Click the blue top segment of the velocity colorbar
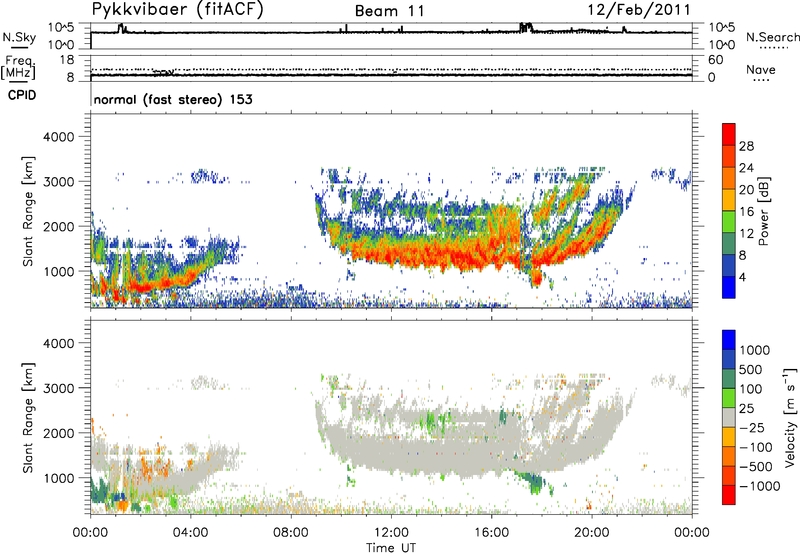This screenshot has height=554, width=800. click(x=729, y=340)
